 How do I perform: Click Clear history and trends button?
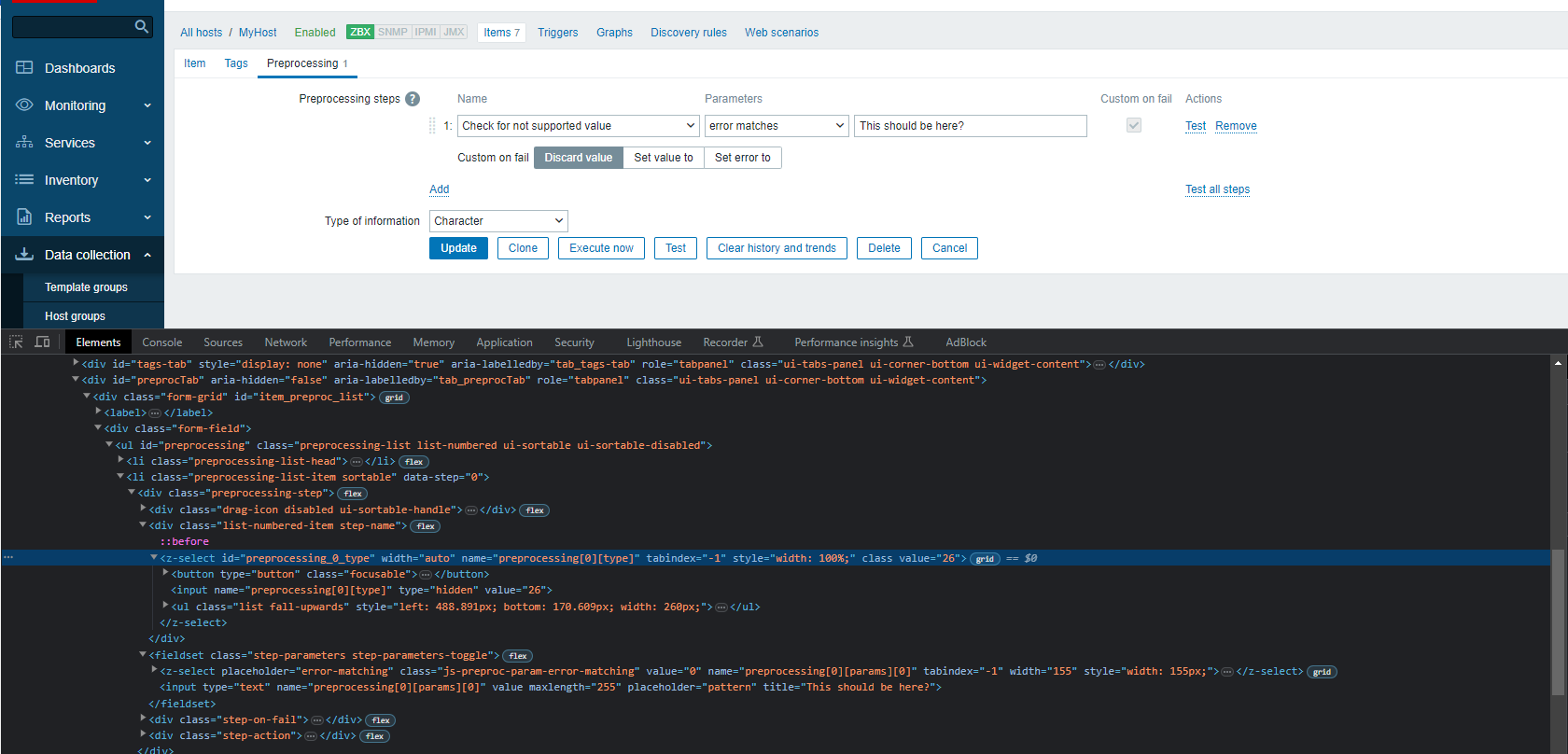click(777, 248)
